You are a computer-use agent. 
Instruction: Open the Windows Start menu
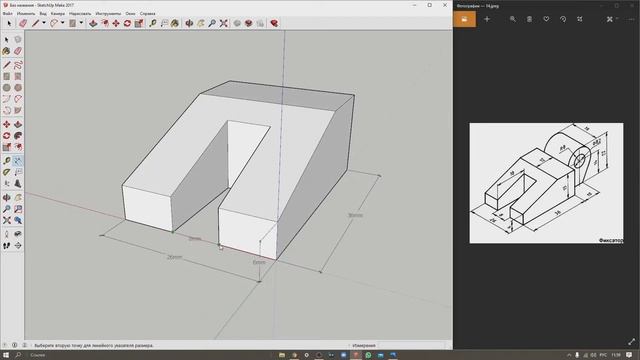(6, 355)
